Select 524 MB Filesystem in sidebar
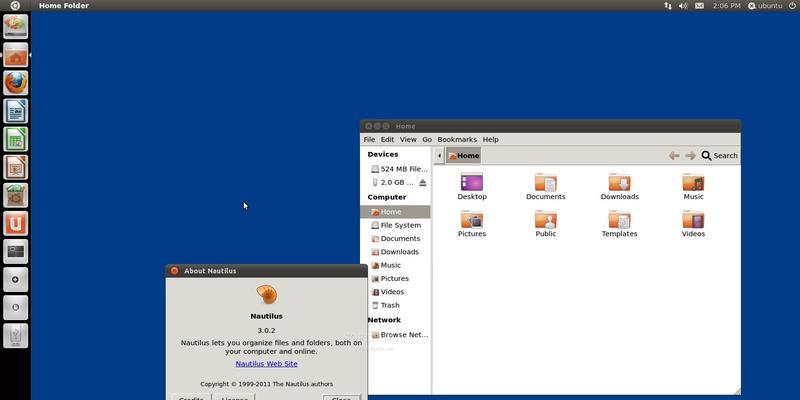The image size is (800, 400). click(x=399, y=169)
